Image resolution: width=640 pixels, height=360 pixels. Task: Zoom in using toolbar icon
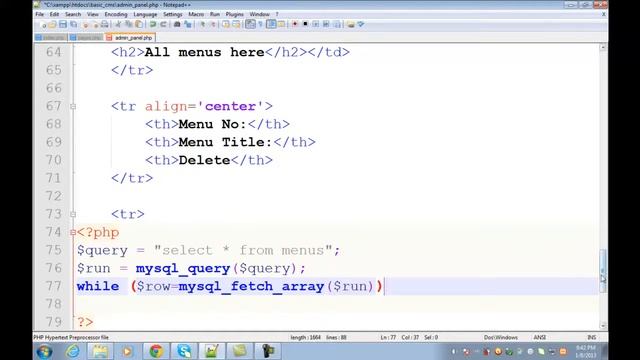point(202,24)
